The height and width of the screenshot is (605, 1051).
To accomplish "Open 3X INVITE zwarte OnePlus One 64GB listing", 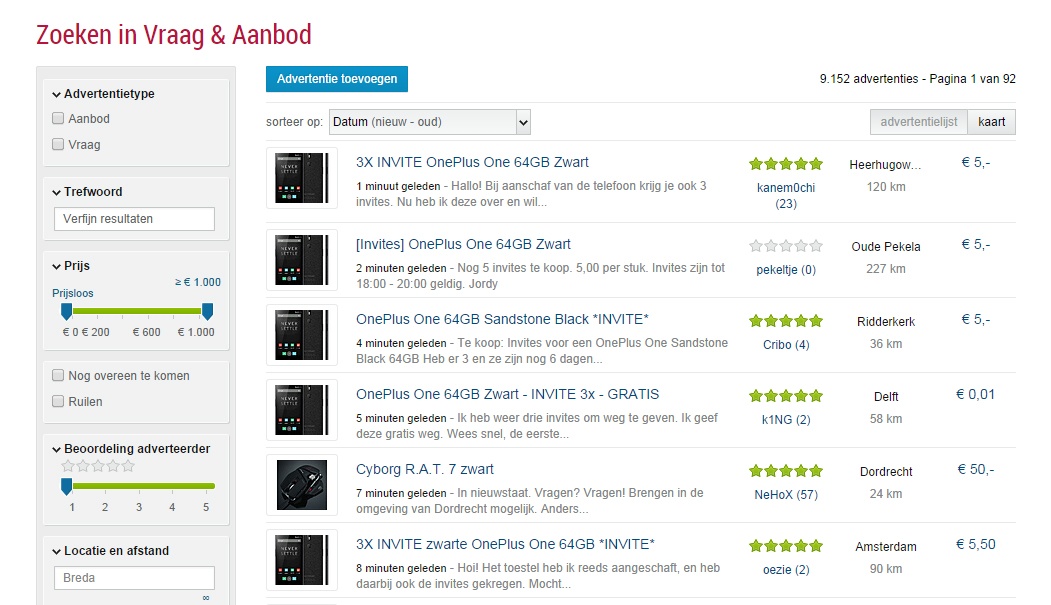I will click(x=505, y=544).
